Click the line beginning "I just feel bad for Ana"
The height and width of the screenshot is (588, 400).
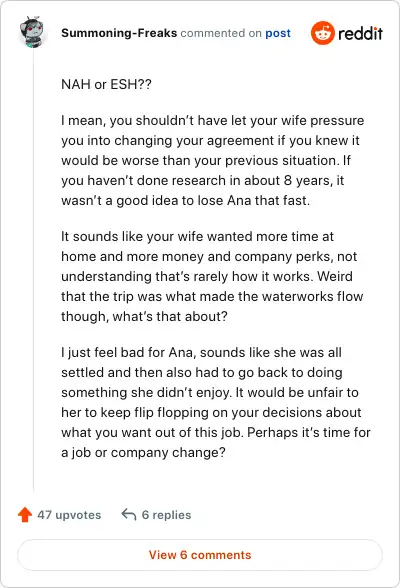click(201, 352)
